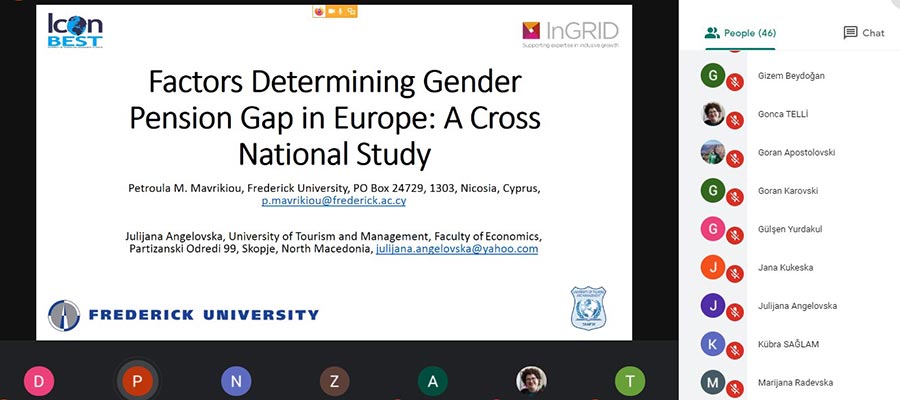The height and width of the screenshot is (400, 900).
Task: Click muted mic icon beside Gonca TELLİ
Action: (x=735, y=119)
